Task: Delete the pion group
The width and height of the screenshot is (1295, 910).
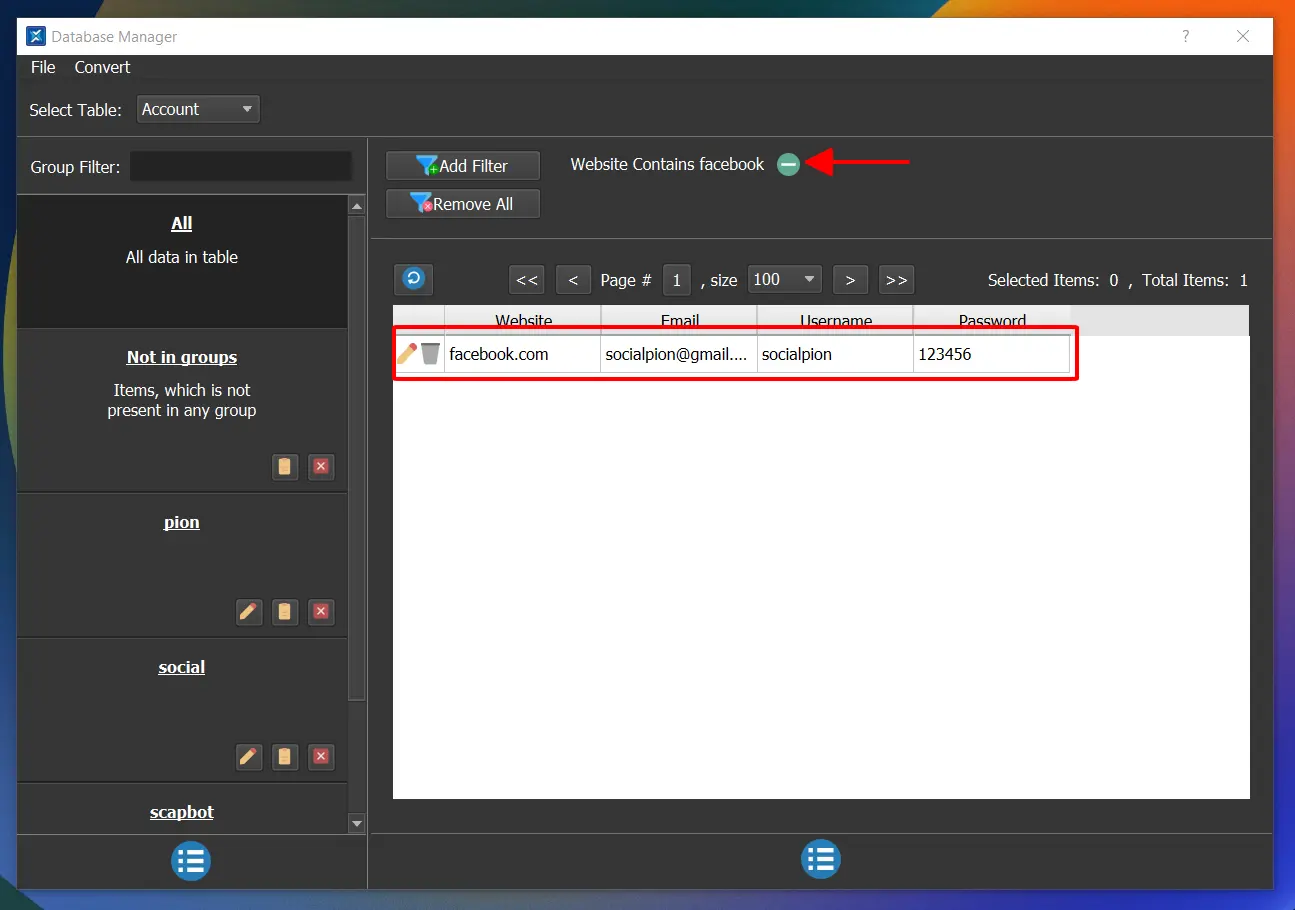Action: pyautogui.click(x=321, y=611)
